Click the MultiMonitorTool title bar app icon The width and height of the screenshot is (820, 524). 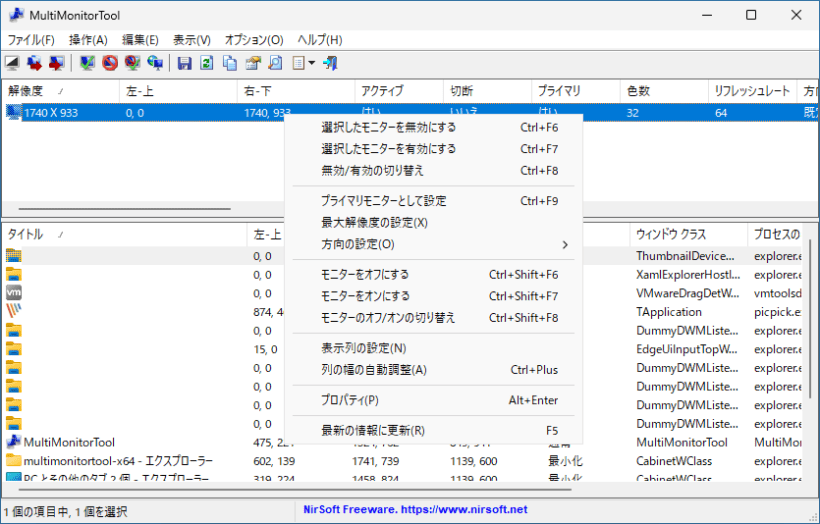pyautogui.click(x=17, y=15)
